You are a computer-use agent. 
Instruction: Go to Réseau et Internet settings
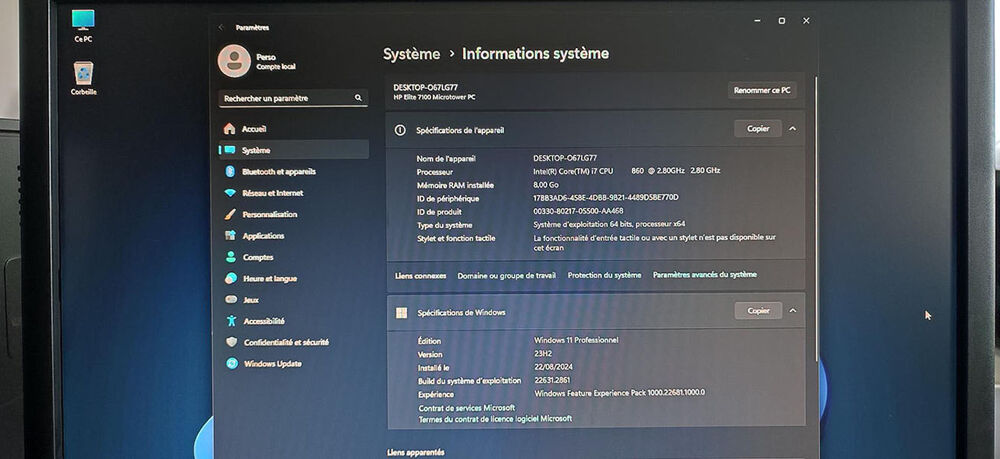pos(294,193)
